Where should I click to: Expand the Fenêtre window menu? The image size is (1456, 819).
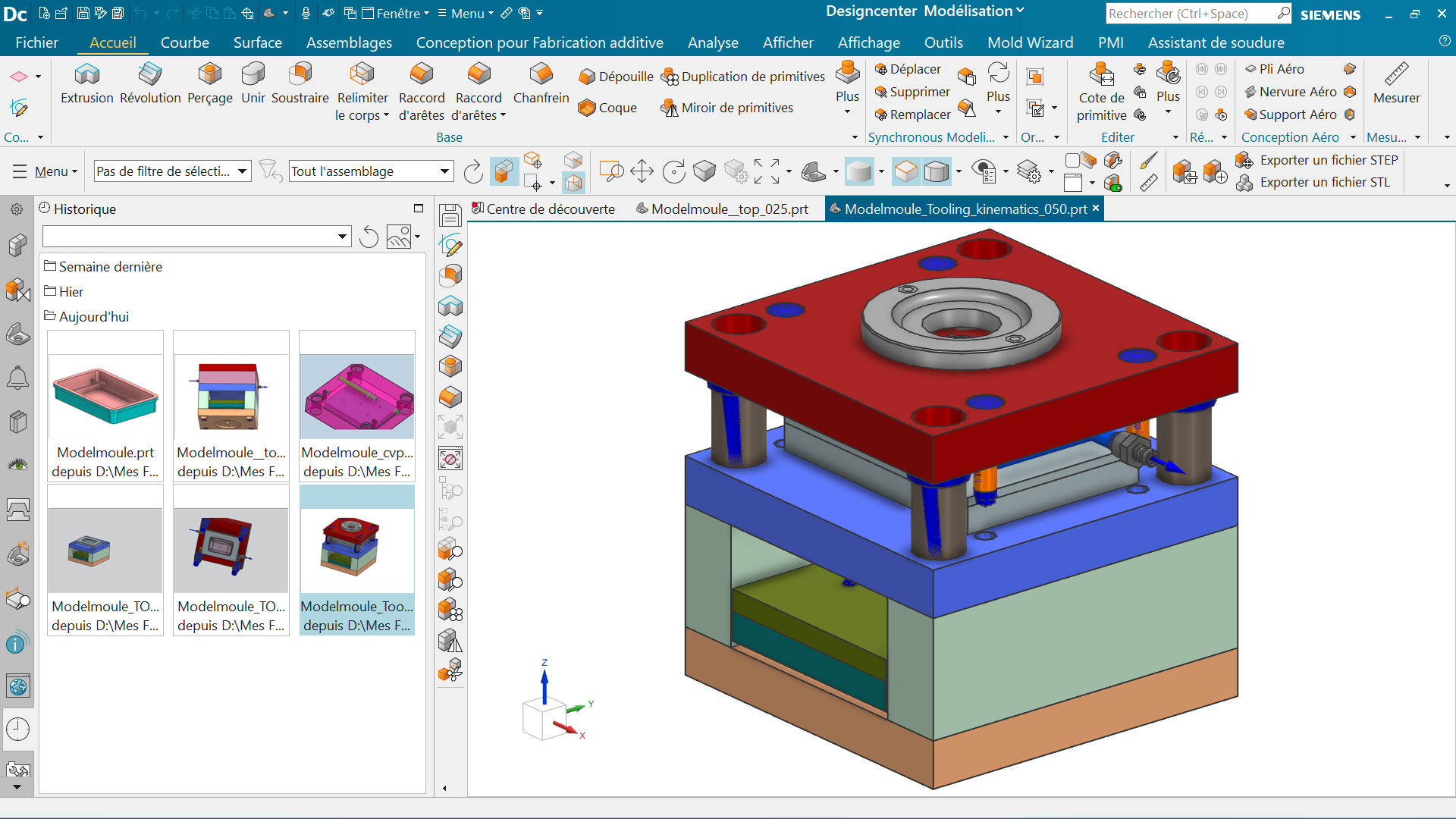tap(395, 13)
